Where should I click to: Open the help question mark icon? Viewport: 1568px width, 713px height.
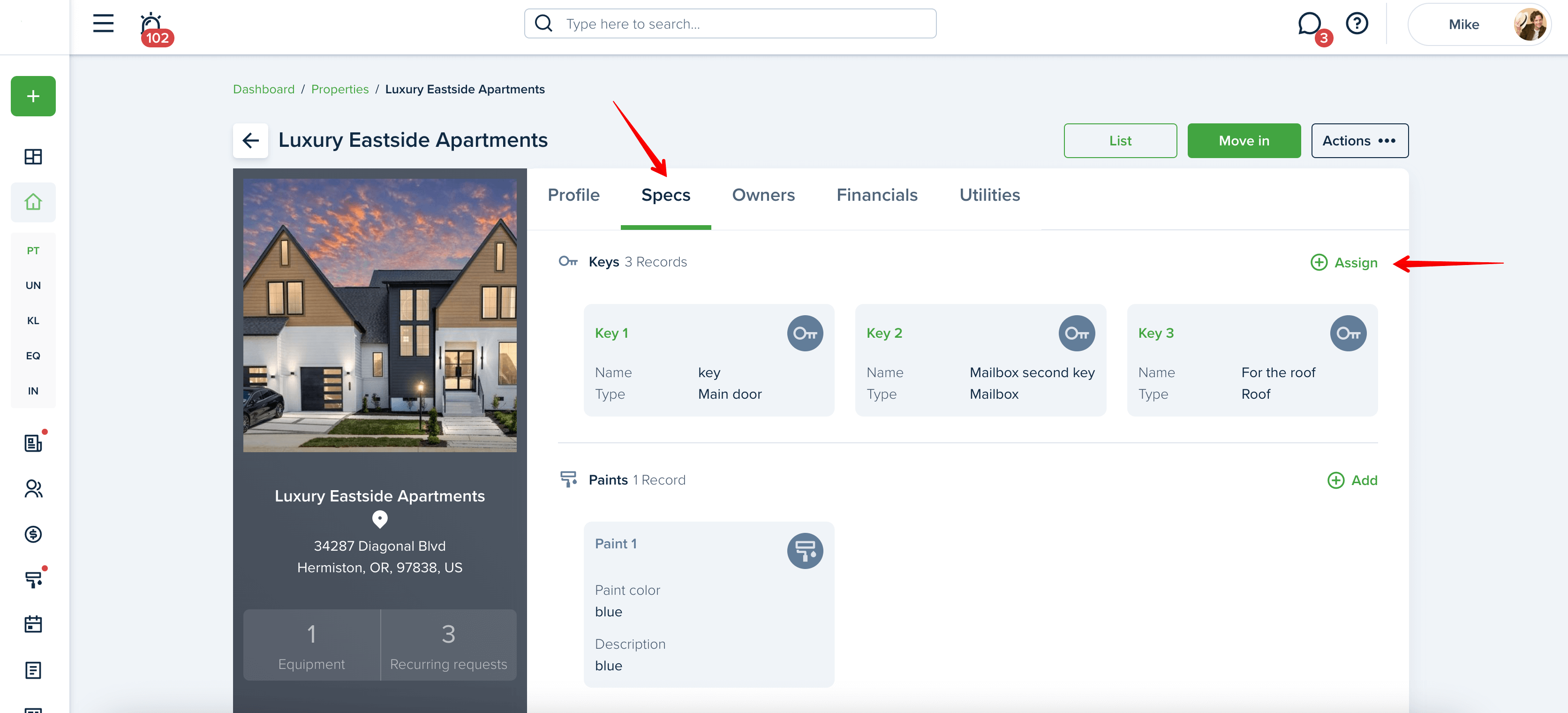coord(1357,24)
